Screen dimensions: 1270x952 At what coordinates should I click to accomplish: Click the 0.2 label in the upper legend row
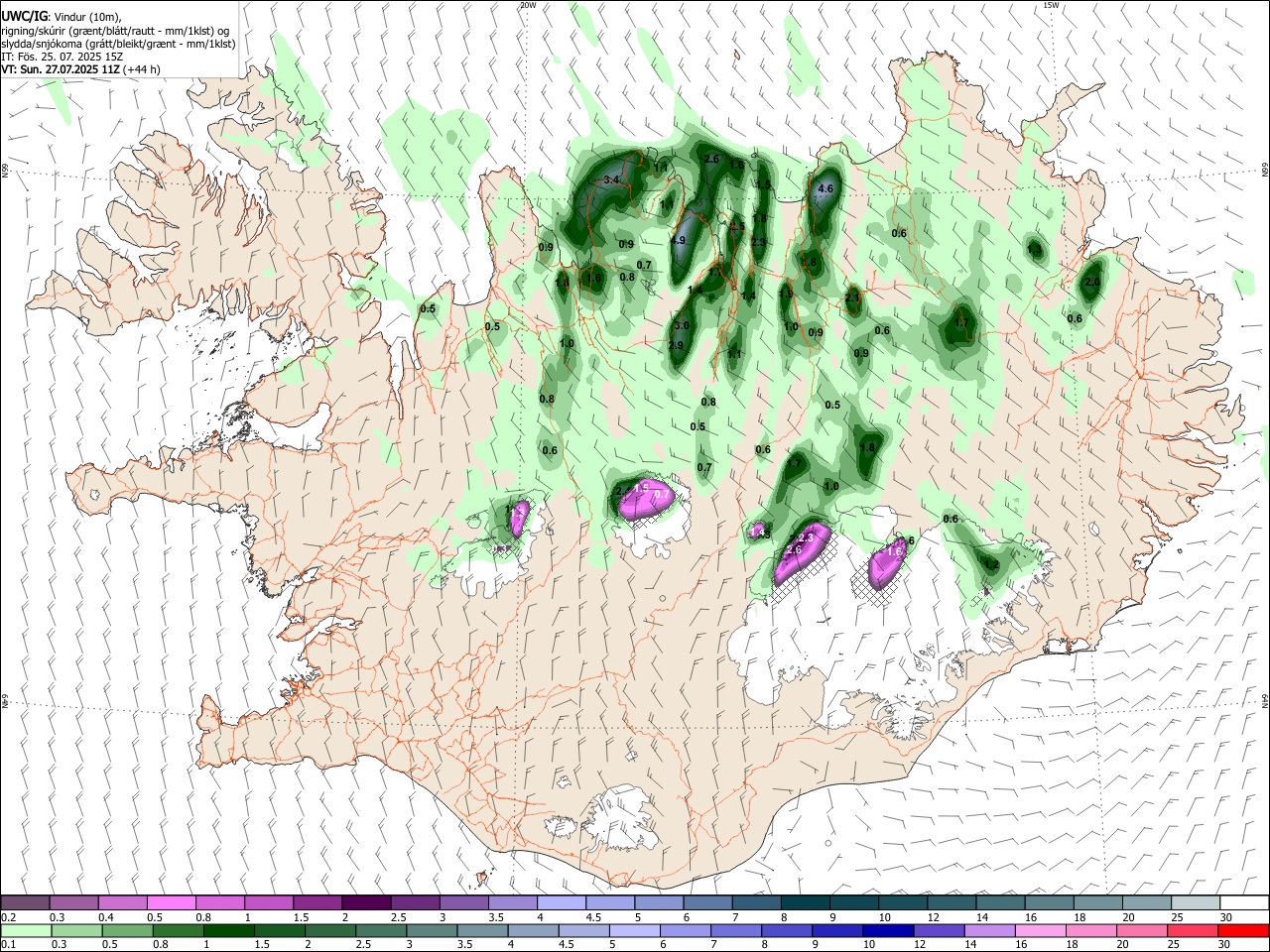point(9,917)
